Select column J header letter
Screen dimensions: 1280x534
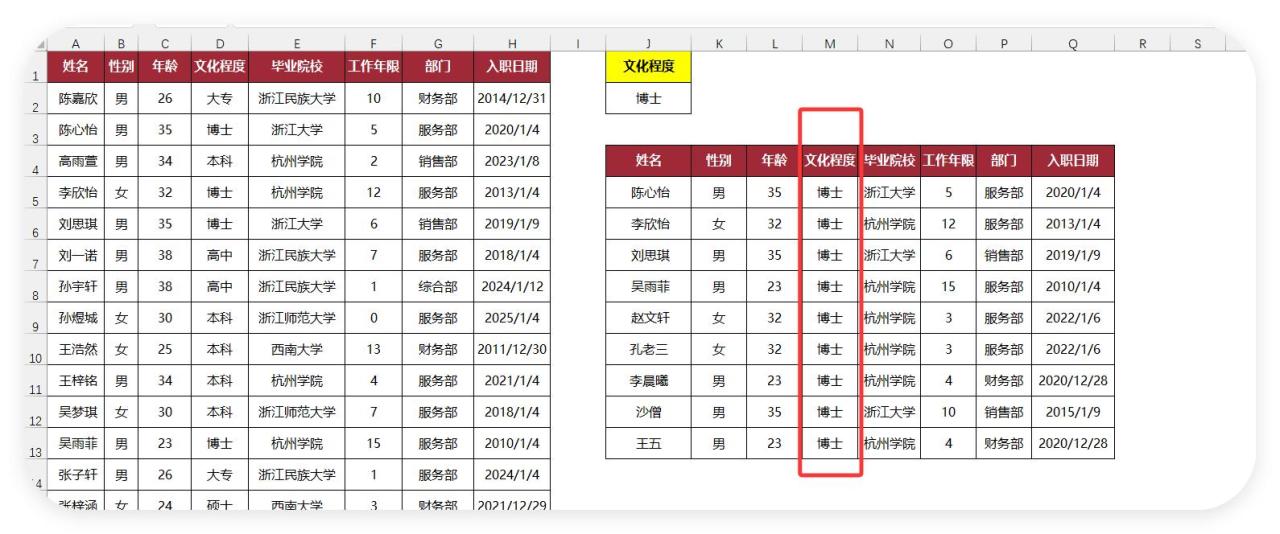click(x=648, y=44)
